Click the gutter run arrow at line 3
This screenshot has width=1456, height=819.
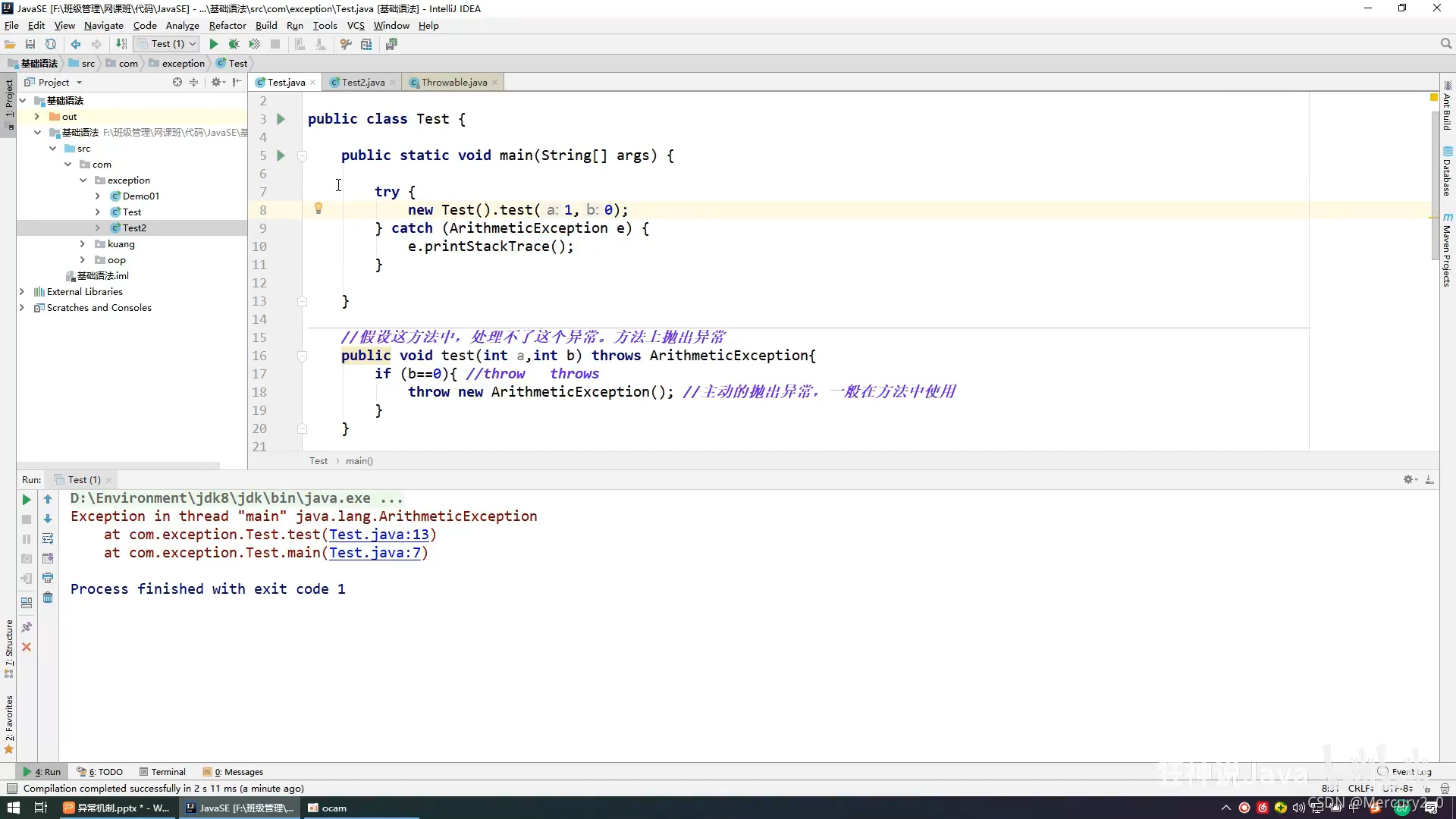(x=281, y=119)
